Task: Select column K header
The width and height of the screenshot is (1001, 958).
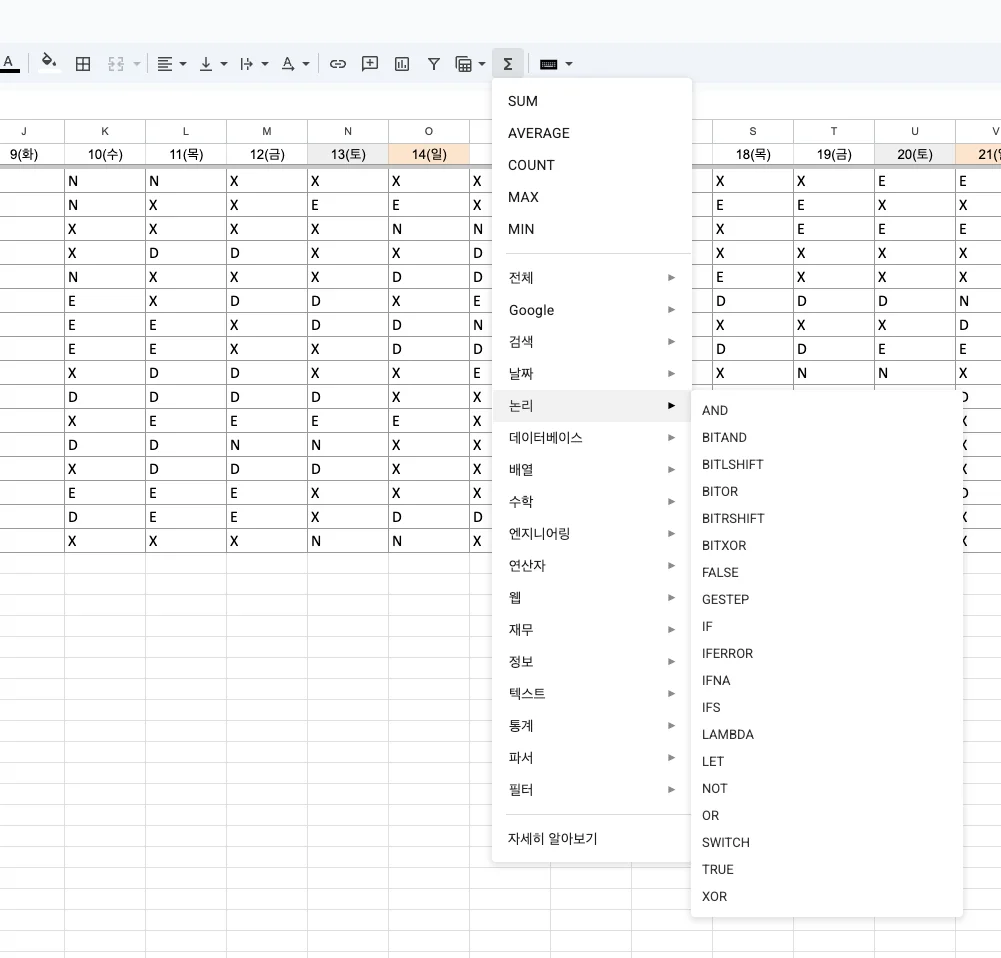Action: click(x=105, y=131)
